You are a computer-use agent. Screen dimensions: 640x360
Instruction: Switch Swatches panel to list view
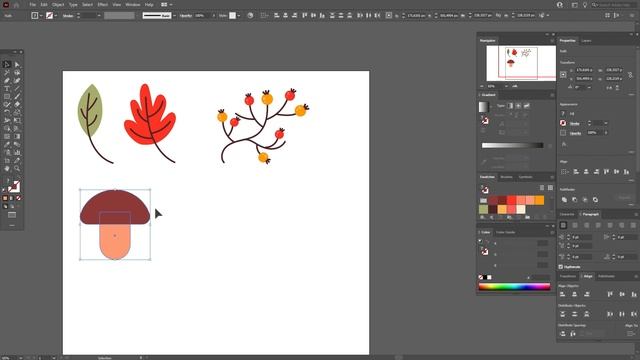[x=542, y=188]
